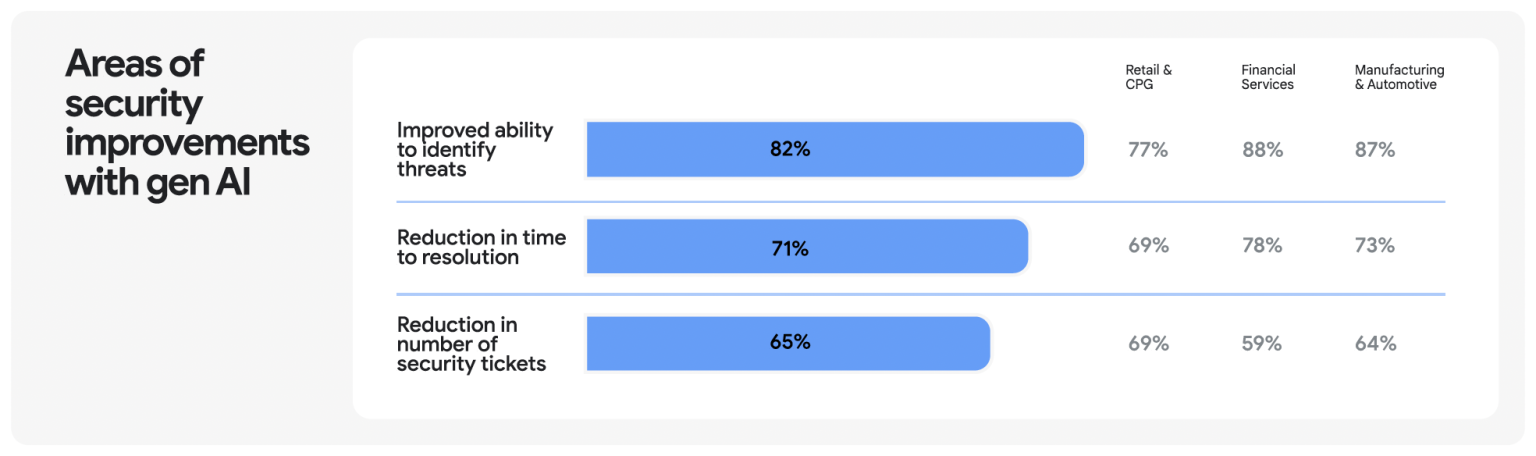The width and height of the screenshot is (1536, 456).
Task: Click the 69% Retail value for security tickets
Action: 1148,343
